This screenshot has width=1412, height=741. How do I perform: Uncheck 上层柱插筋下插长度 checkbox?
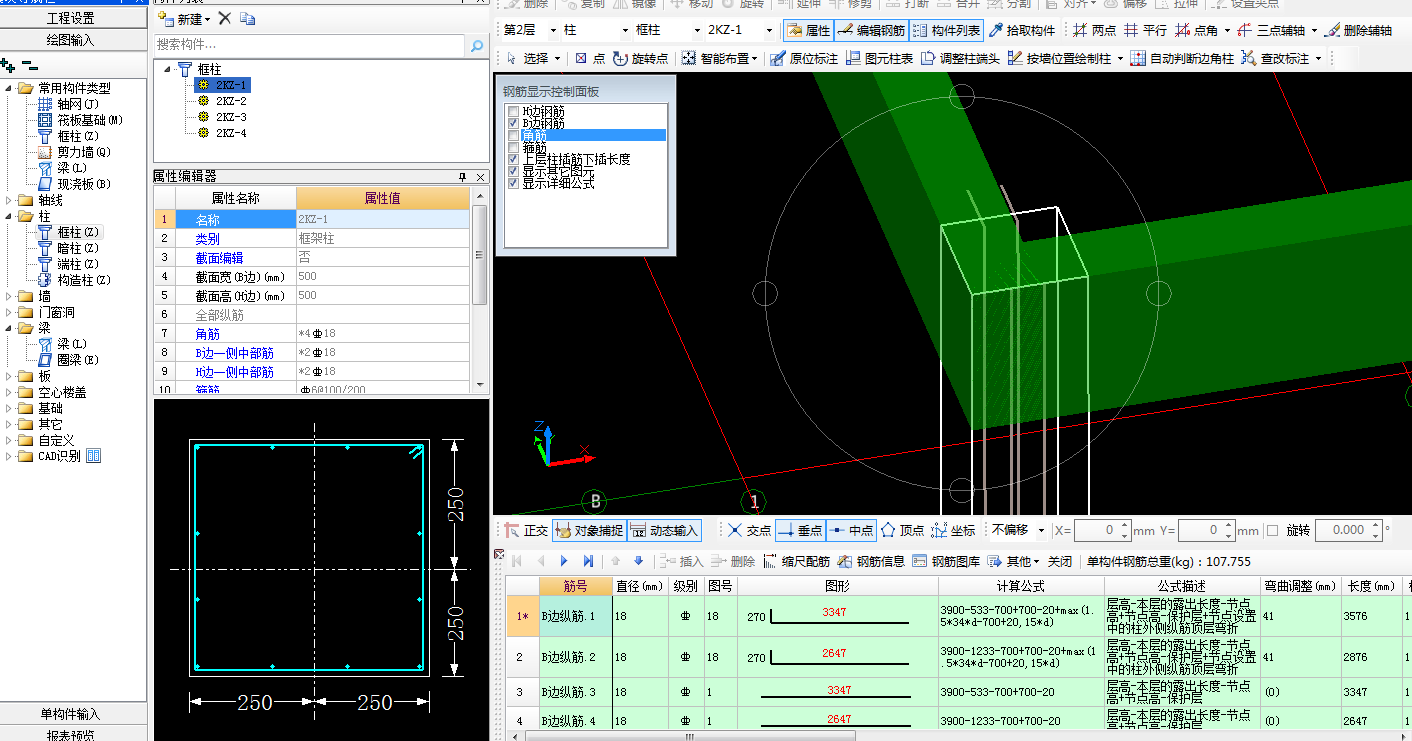[x=514, y=159]
